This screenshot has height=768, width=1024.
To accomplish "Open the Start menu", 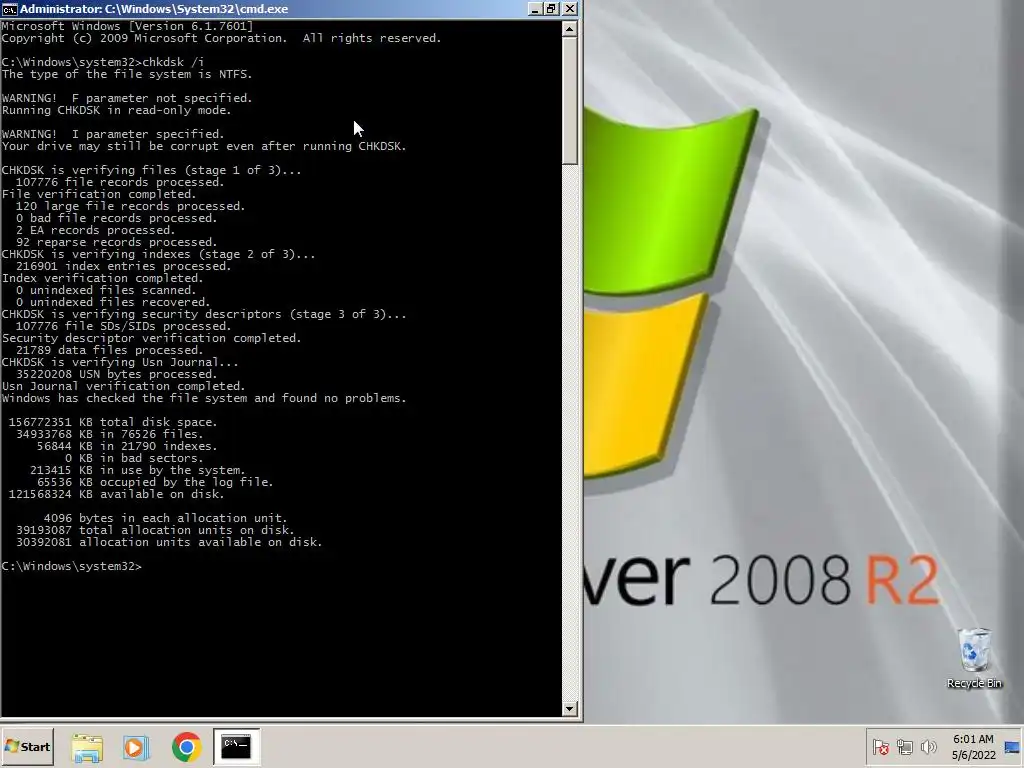I will pyautogui.click(x=27, y=747).
